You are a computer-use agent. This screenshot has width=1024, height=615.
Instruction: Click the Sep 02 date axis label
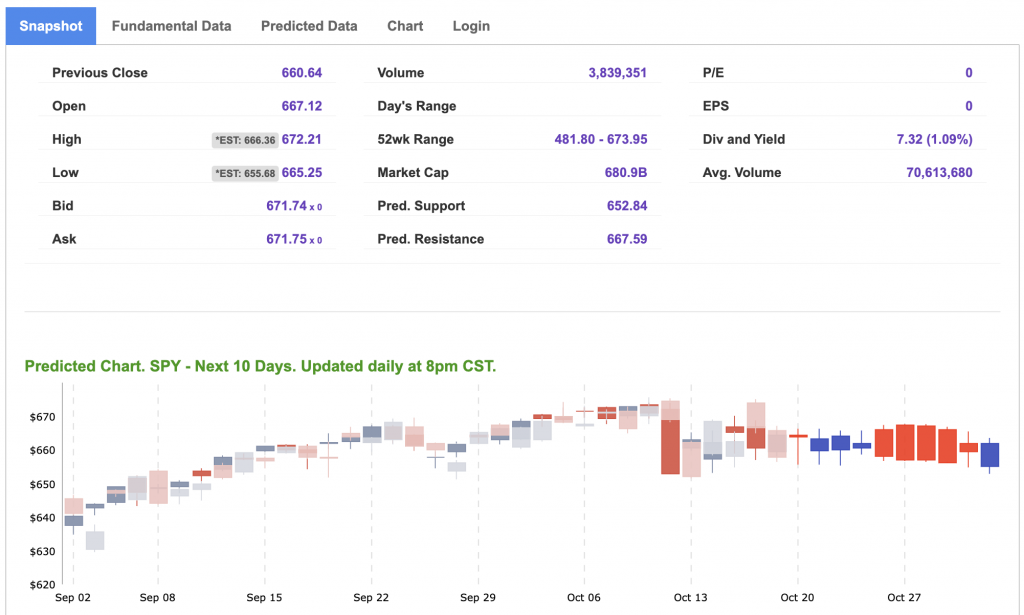73,598
